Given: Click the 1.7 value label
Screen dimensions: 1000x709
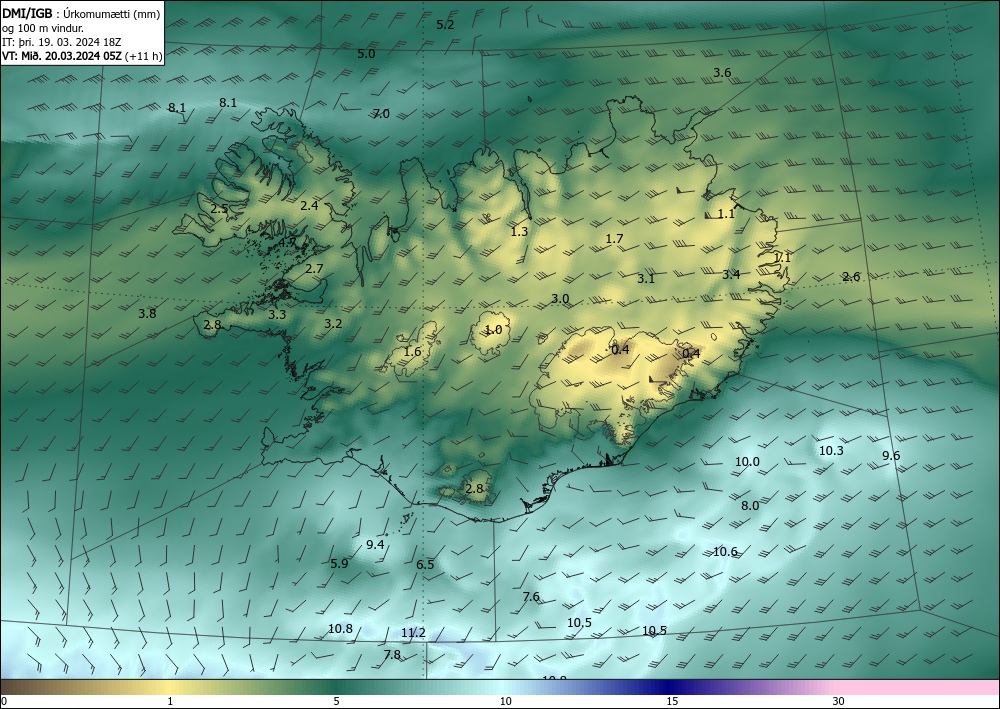Looking at the screenshot, I should 614,238.
